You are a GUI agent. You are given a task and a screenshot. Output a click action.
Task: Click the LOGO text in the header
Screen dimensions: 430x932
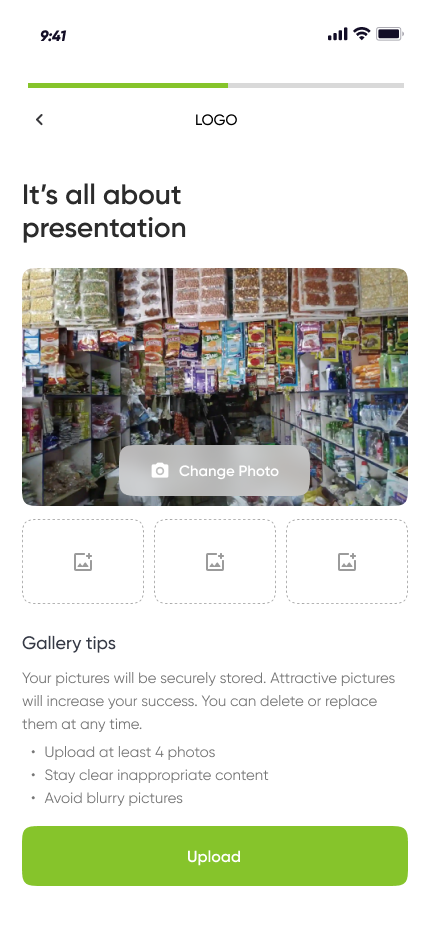point(216,120)
